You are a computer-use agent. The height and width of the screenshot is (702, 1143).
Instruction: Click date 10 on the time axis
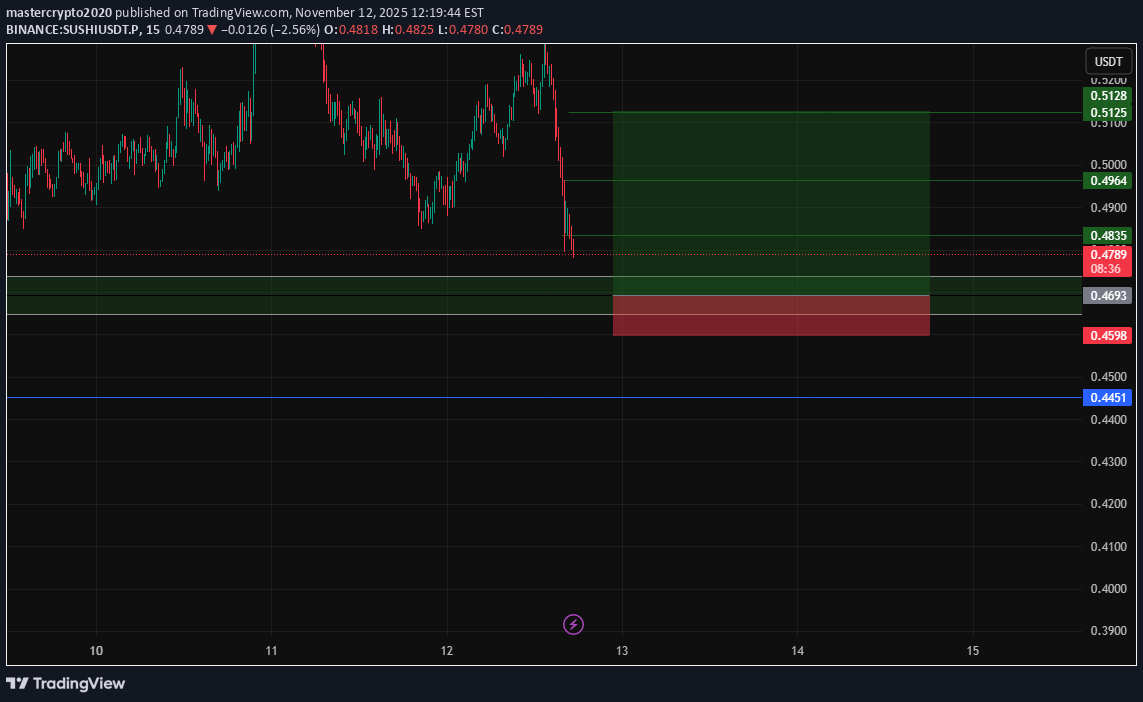point(96,651)
